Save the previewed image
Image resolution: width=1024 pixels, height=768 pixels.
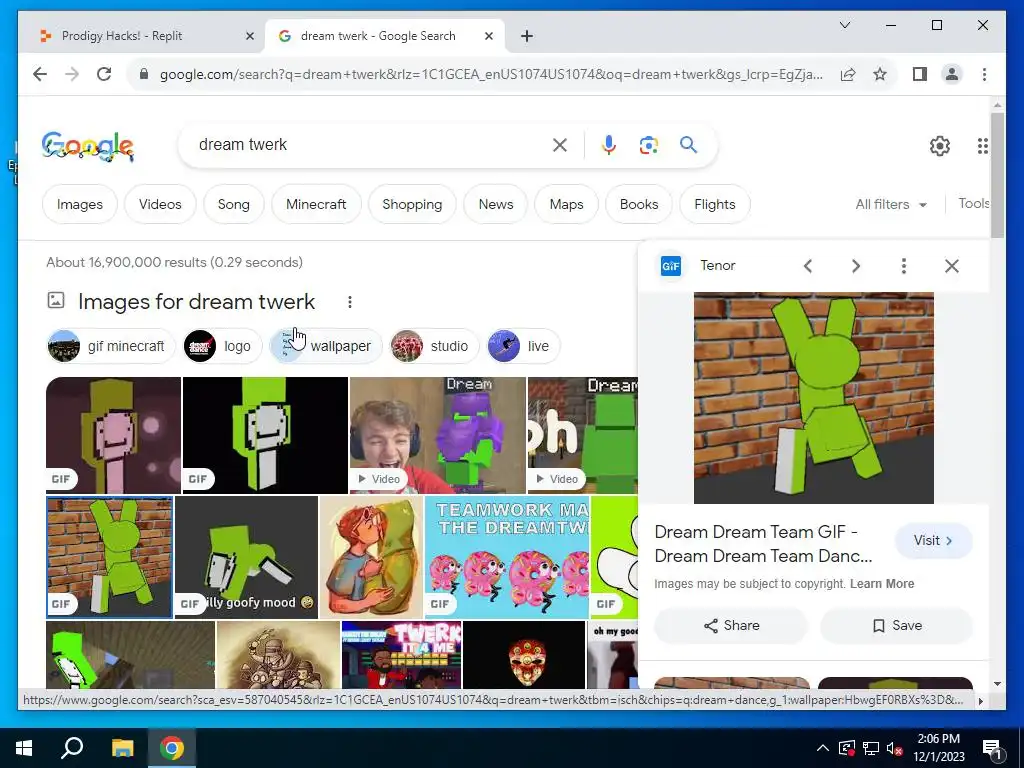tap(897, 626)
